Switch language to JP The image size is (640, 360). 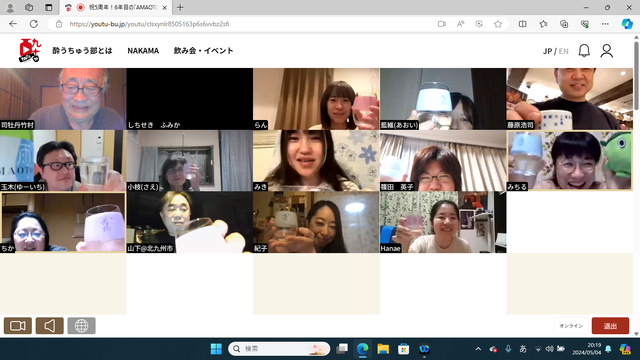(x=547, y=51)
